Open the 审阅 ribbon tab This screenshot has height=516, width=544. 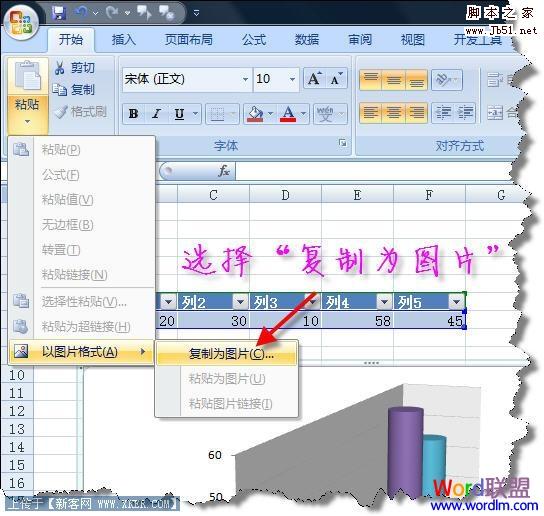(360, 40)
